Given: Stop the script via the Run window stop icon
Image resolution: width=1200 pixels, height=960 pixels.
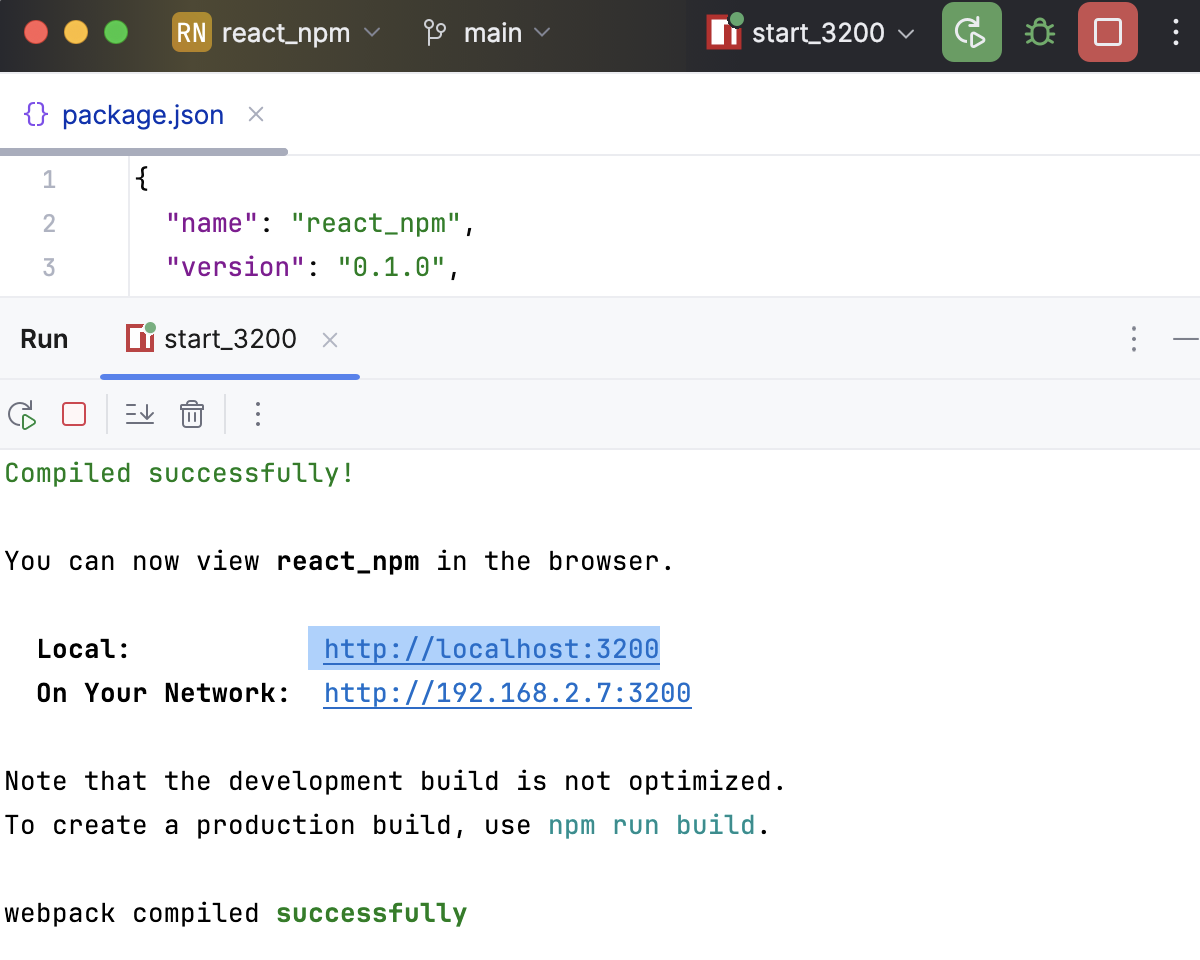Looking at the screenshot, I should (x=73, y=414).
